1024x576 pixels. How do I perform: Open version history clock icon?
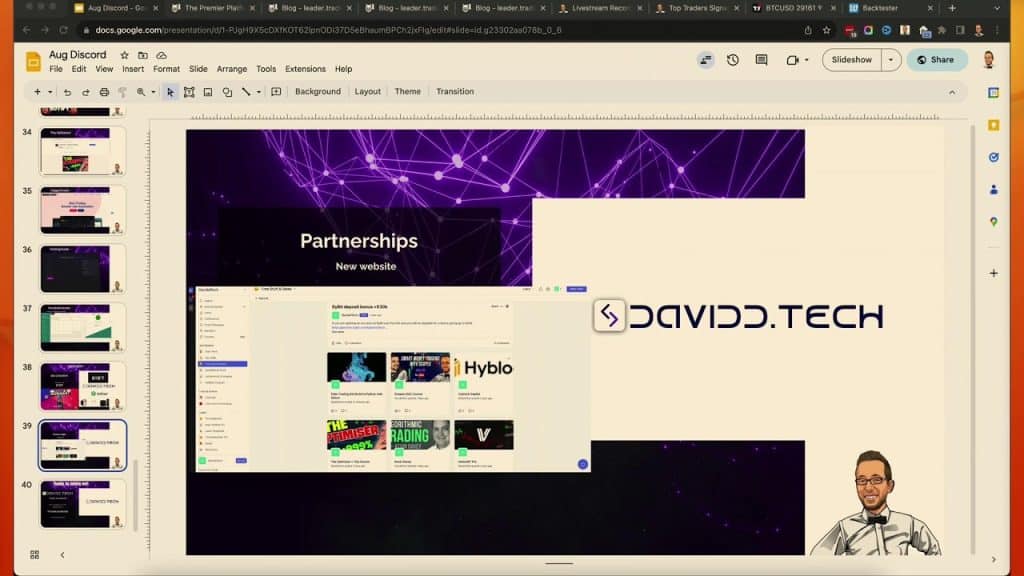click(733, 60)
